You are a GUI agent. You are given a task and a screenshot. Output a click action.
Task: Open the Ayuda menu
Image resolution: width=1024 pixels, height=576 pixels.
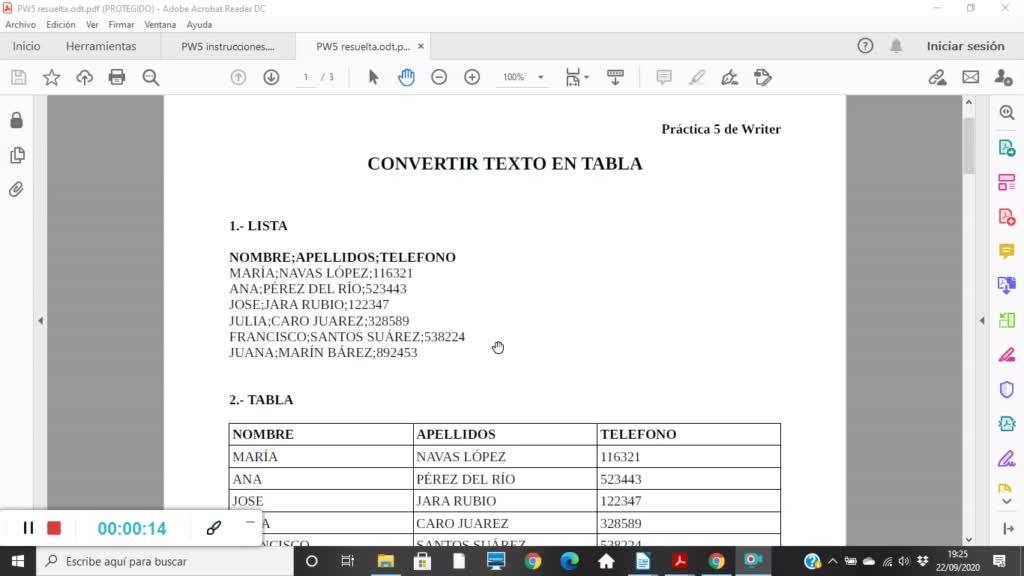pyautogui.click(x=199, y=25)
